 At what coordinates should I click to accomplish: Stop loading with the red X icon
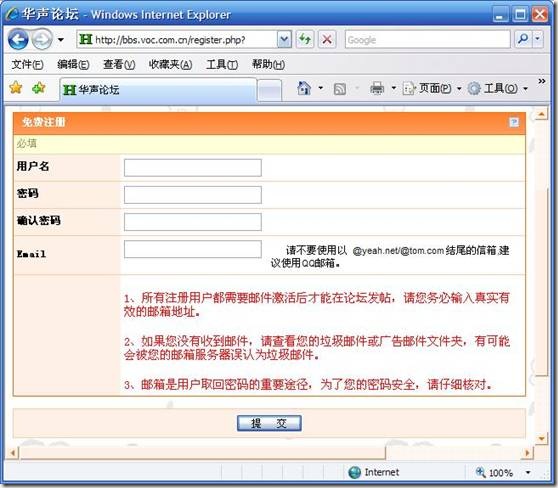(327, 39)
